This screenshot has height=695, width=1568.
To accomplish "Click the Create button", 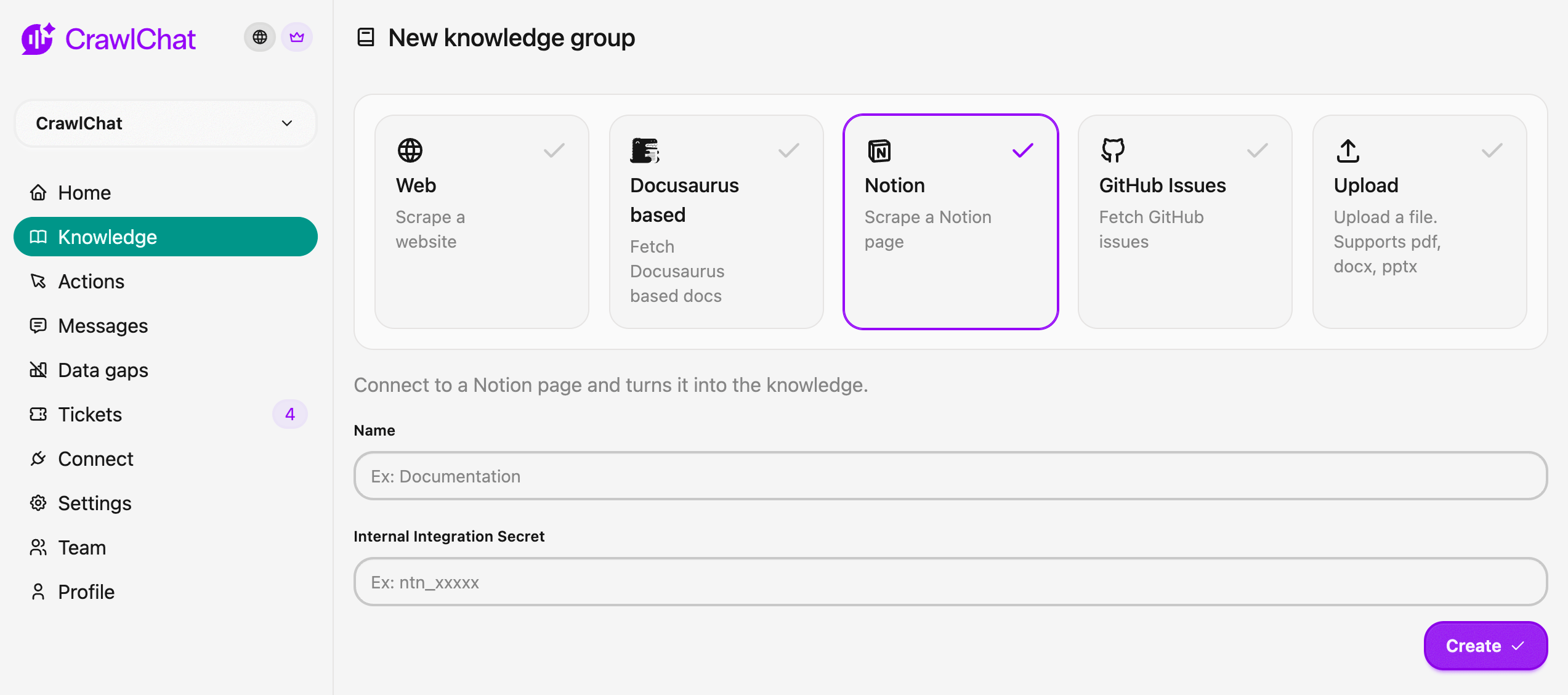I will coord(1485,646).
